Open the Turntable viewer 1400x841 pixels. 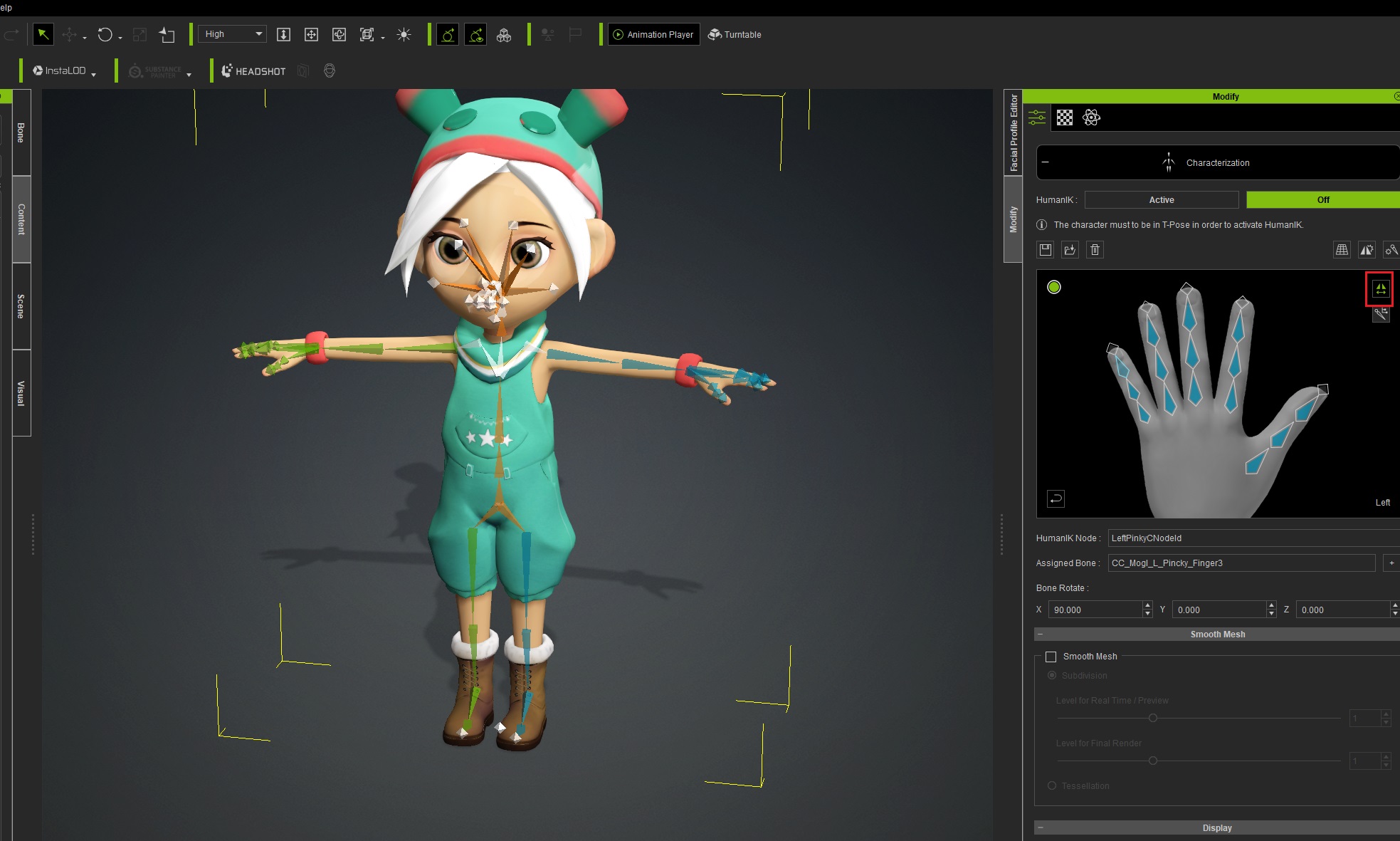735,34
